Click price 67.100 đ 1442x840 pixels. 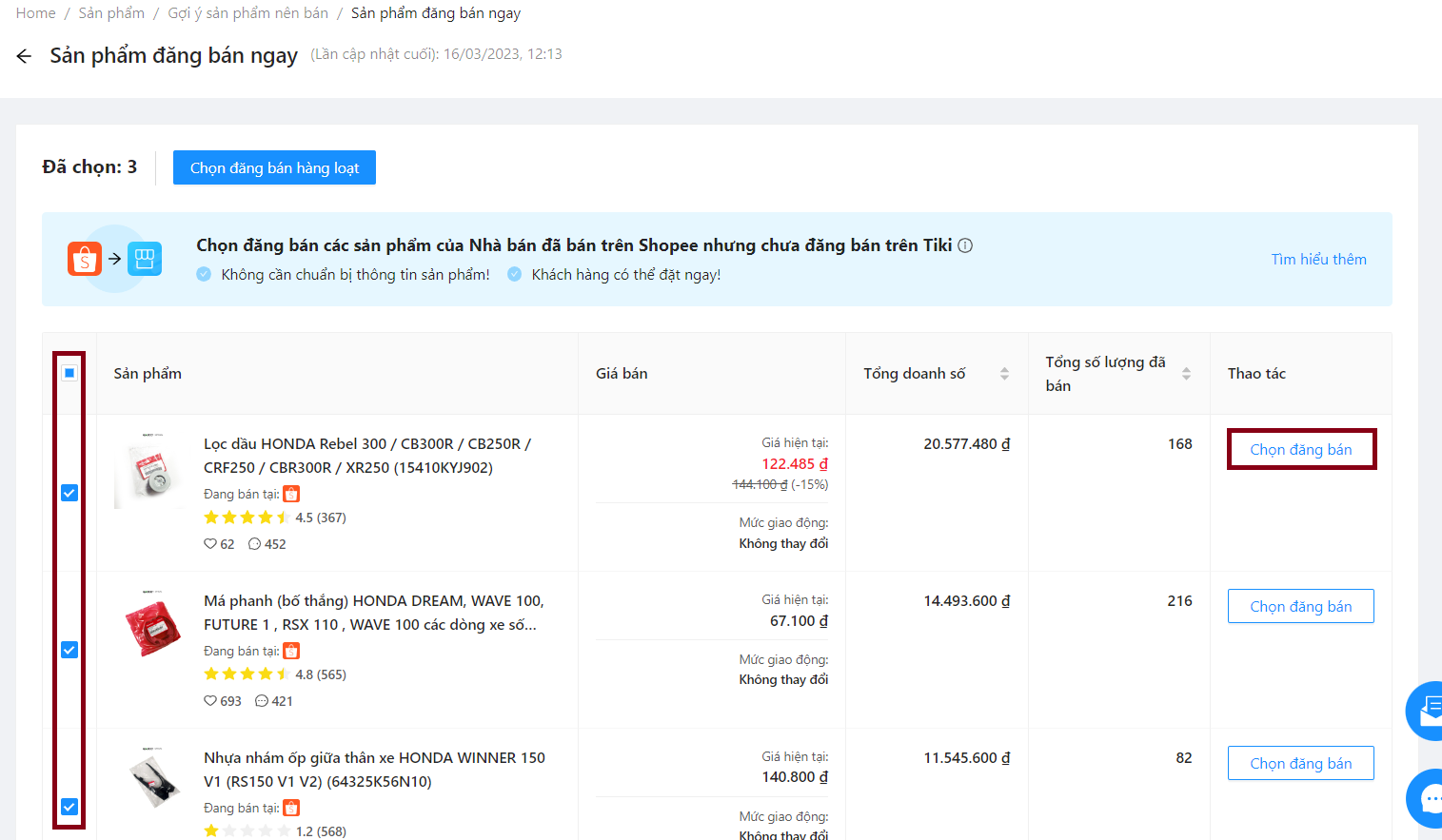[799, 621]
